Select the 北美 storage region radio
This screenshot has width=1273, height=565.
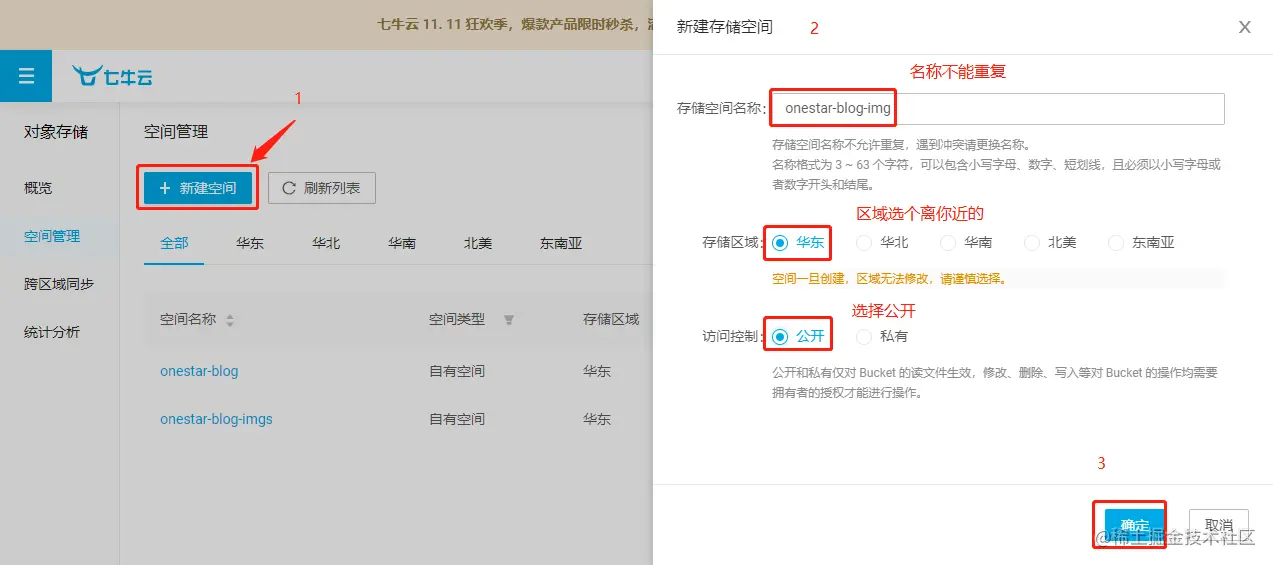coord(1032,242)
